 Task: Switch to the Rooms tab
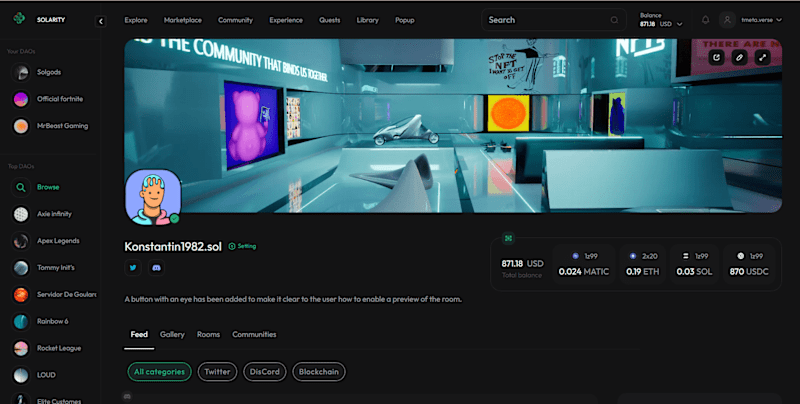pos(208,335)
